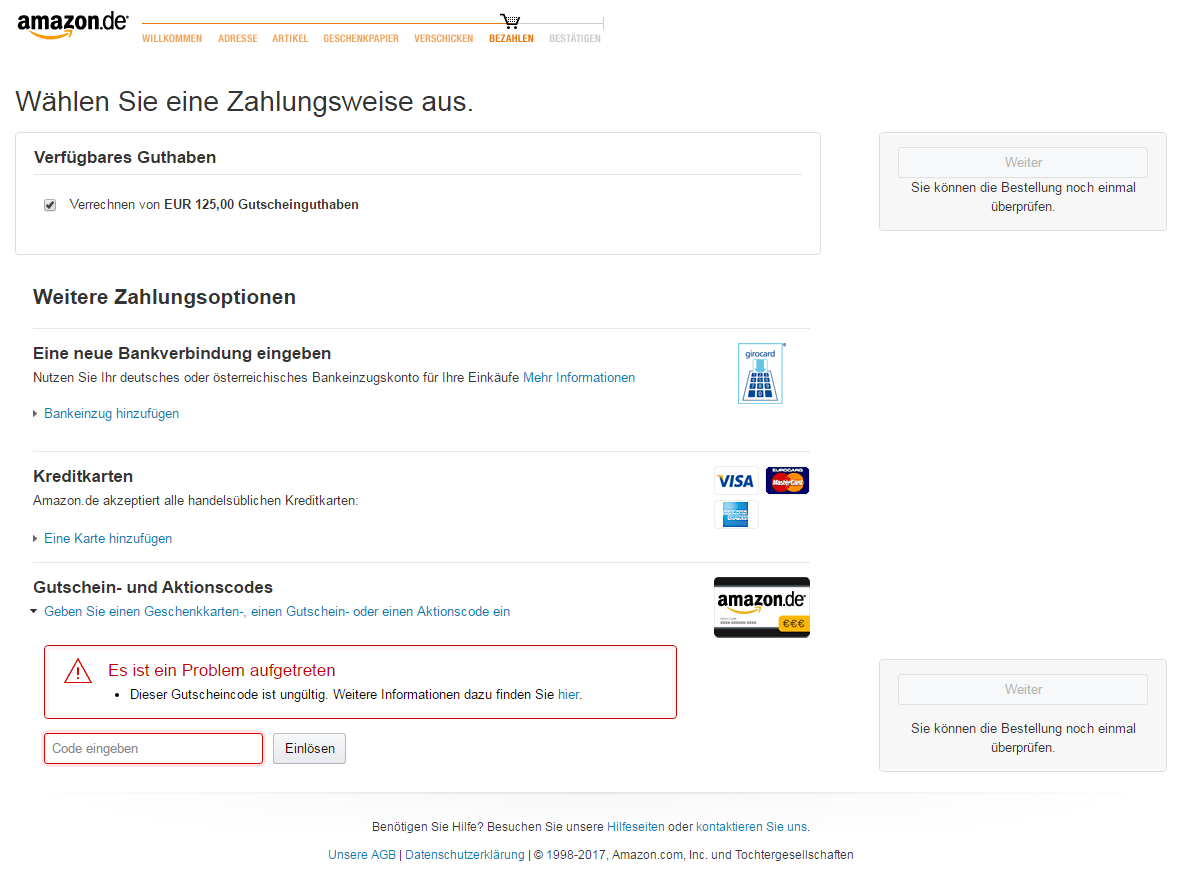Click the VISA card logo

[x=735, y=481]
